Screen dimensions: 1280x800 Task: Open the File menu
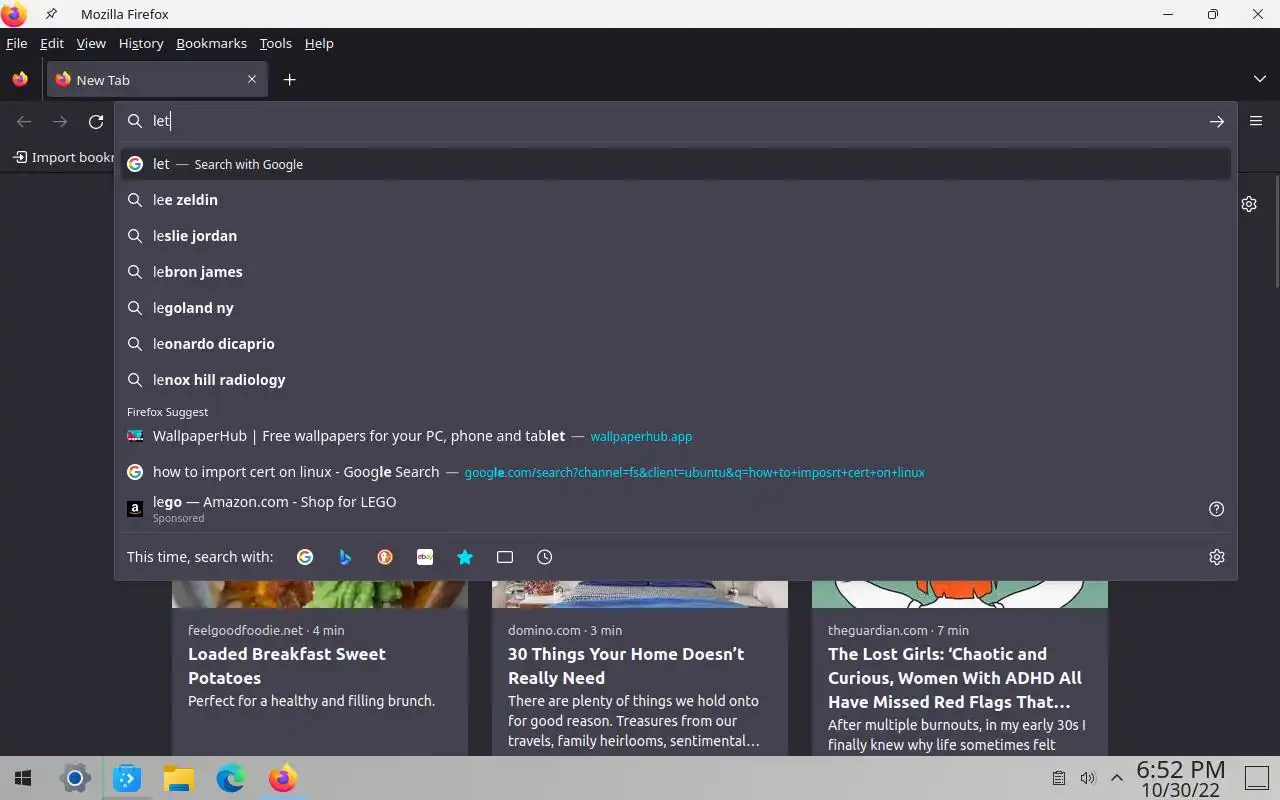pyautogui.click(x=17, y=43)
